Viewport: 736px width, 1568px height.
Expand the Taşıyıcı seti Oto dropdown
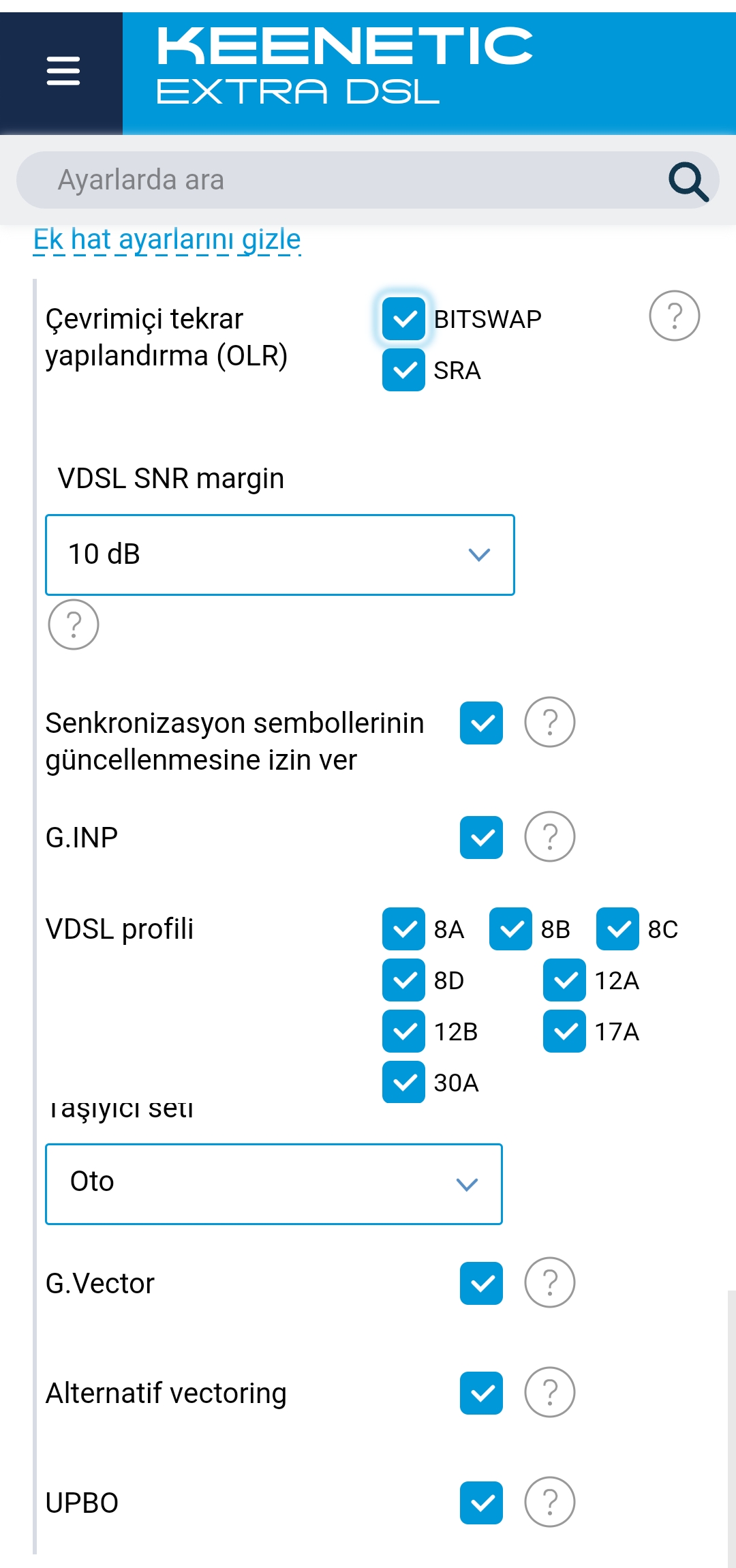point(274,1184)
